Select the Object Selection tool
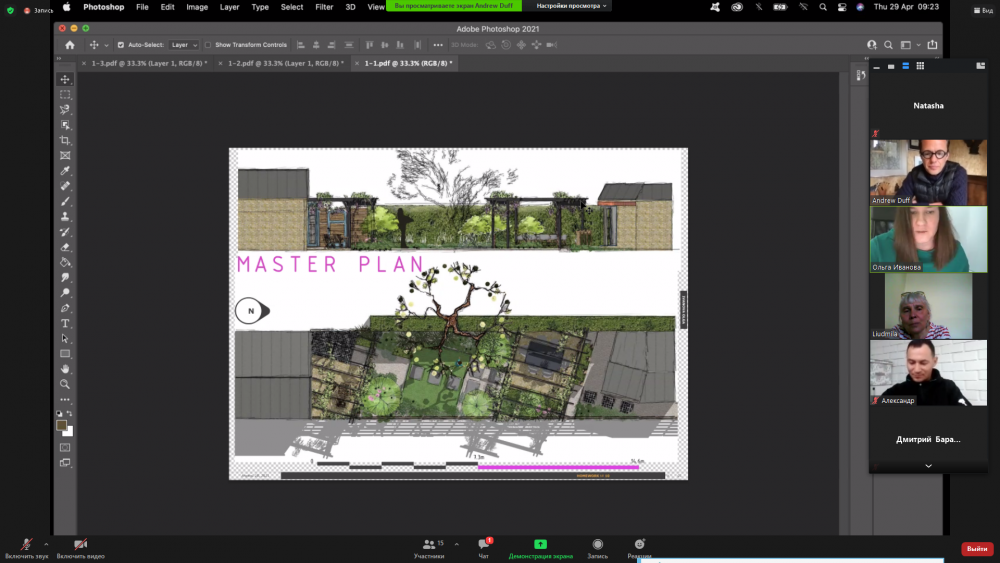The width and height of the screenshot is (1000, 563). point(65,125)
